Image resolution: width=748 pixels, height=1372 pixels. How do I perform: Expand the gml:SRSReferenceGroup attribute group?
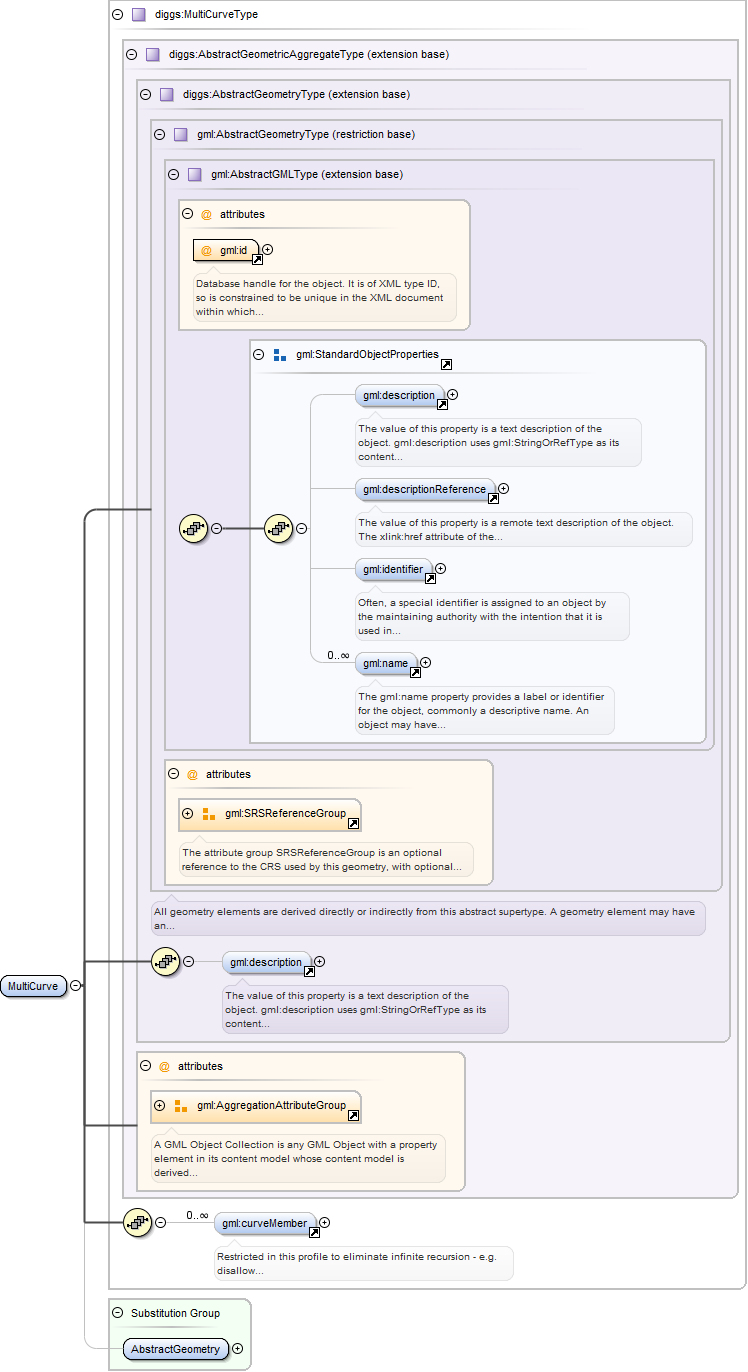187,814
